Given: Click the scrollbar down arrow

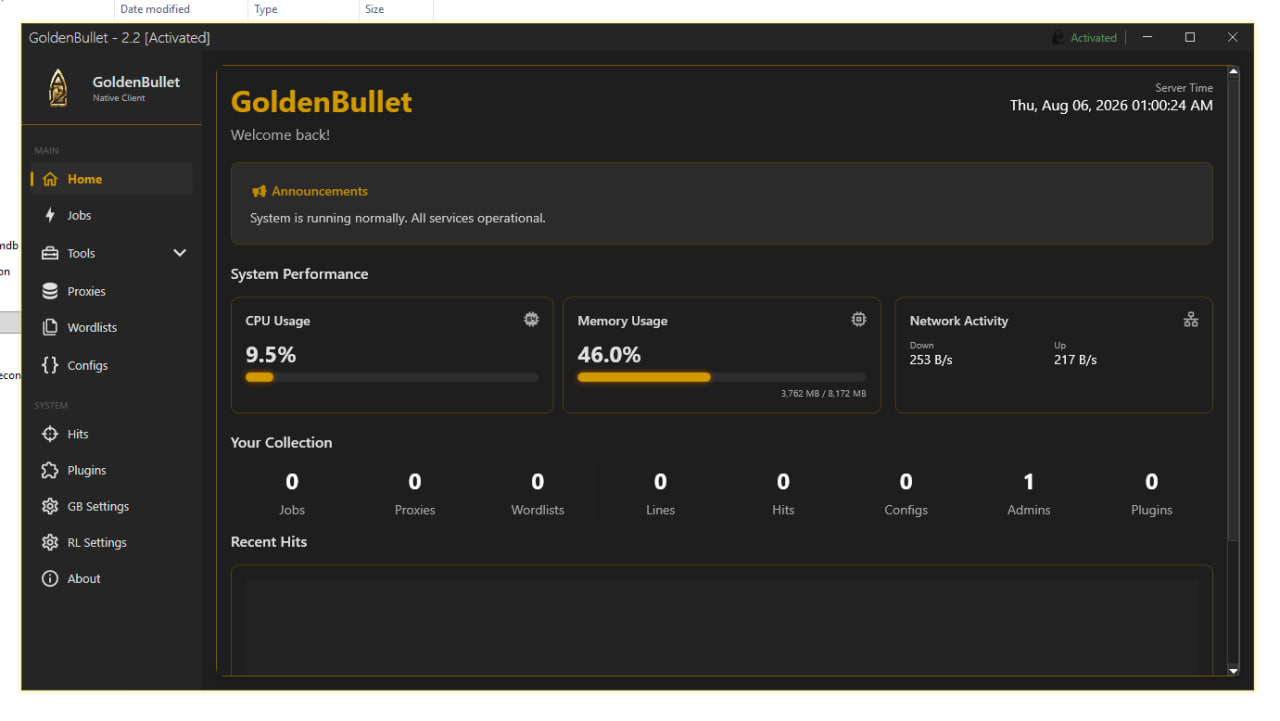Looking at the screenshot, I should (1233, 671).
